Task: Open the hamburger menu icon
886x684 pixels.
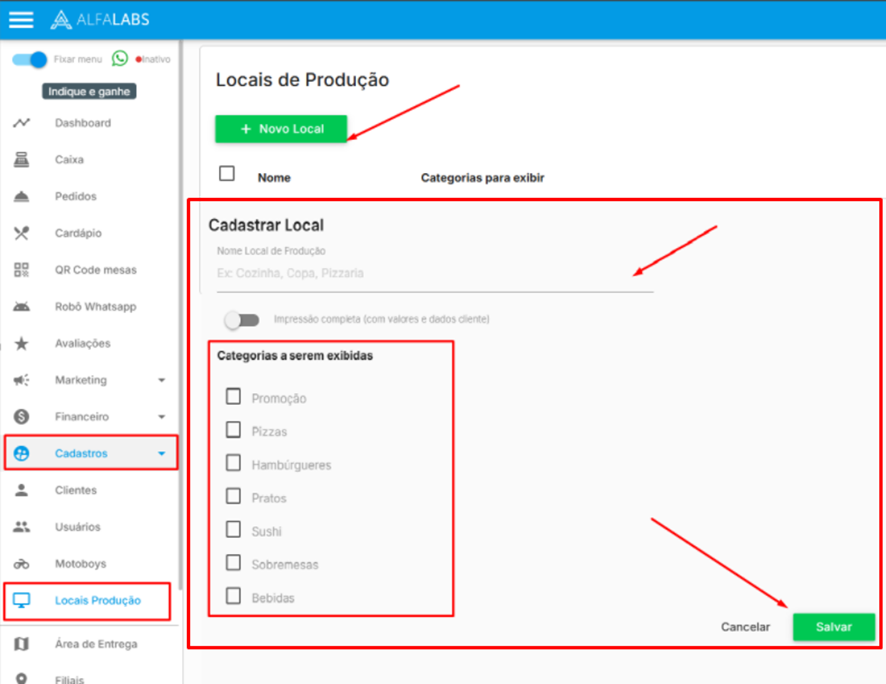Action: tap(21, 20)
